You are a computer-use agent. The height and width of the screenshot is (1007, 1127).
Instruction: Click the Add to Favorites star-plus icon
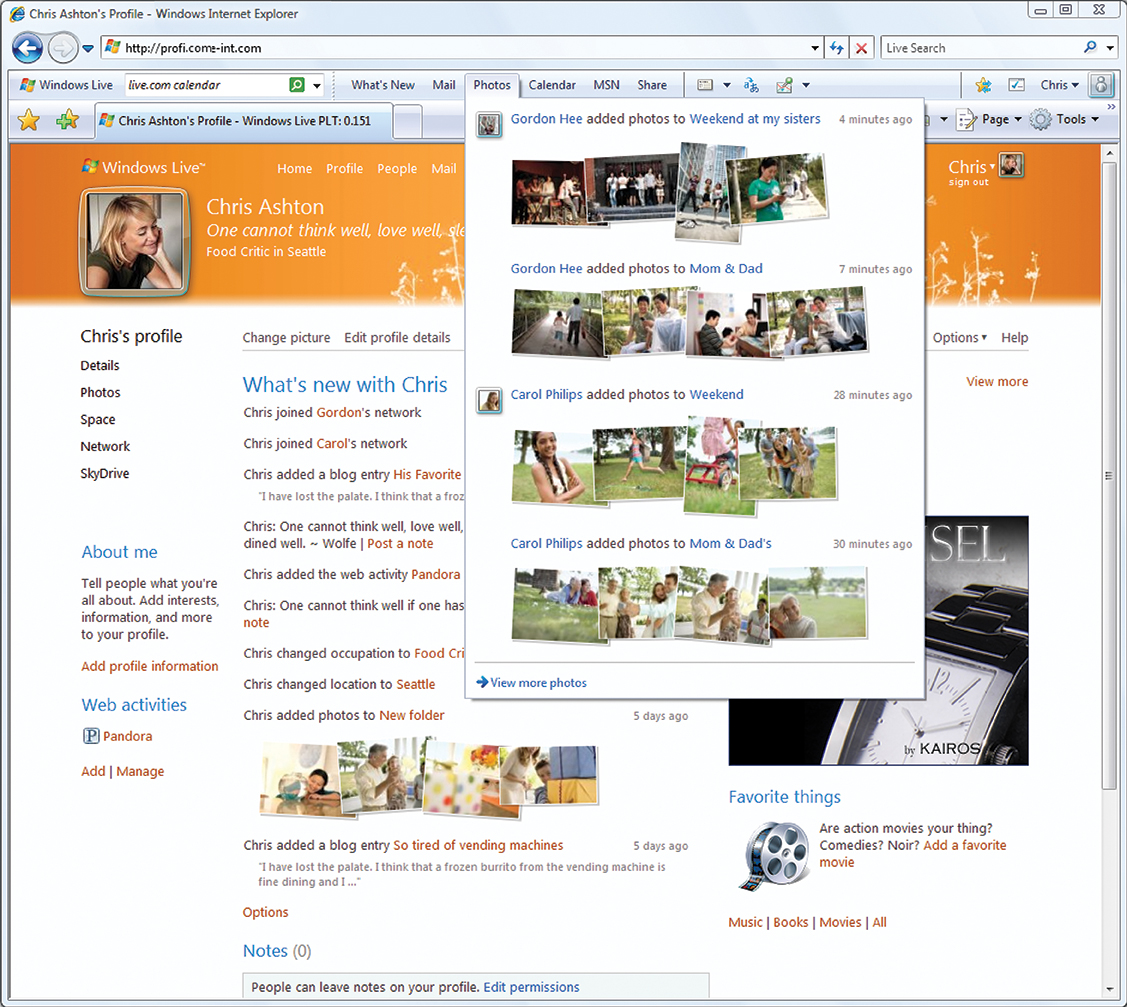68,119
